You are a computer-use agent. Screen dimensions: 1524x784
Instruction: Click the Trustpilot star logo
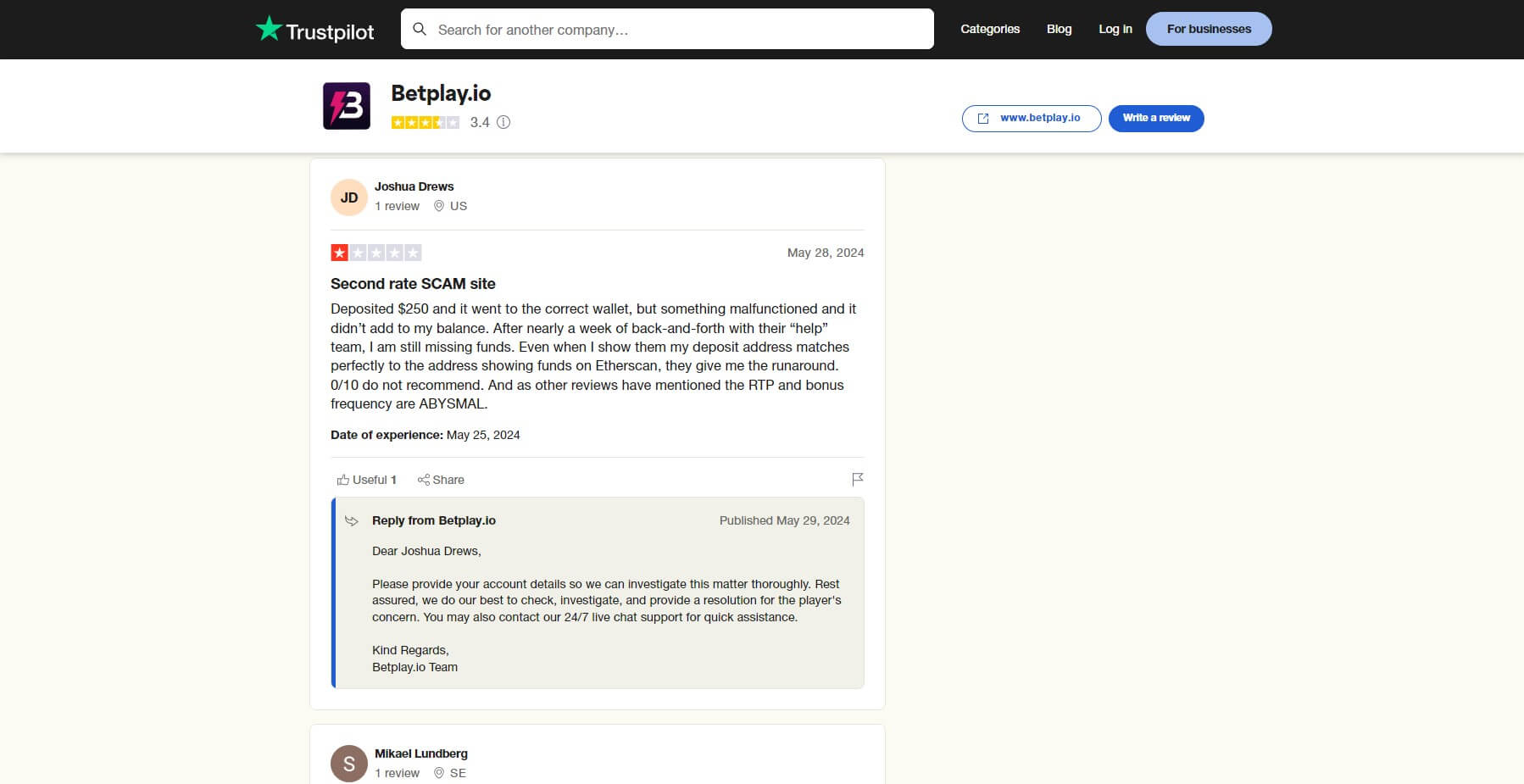(270, 28)
